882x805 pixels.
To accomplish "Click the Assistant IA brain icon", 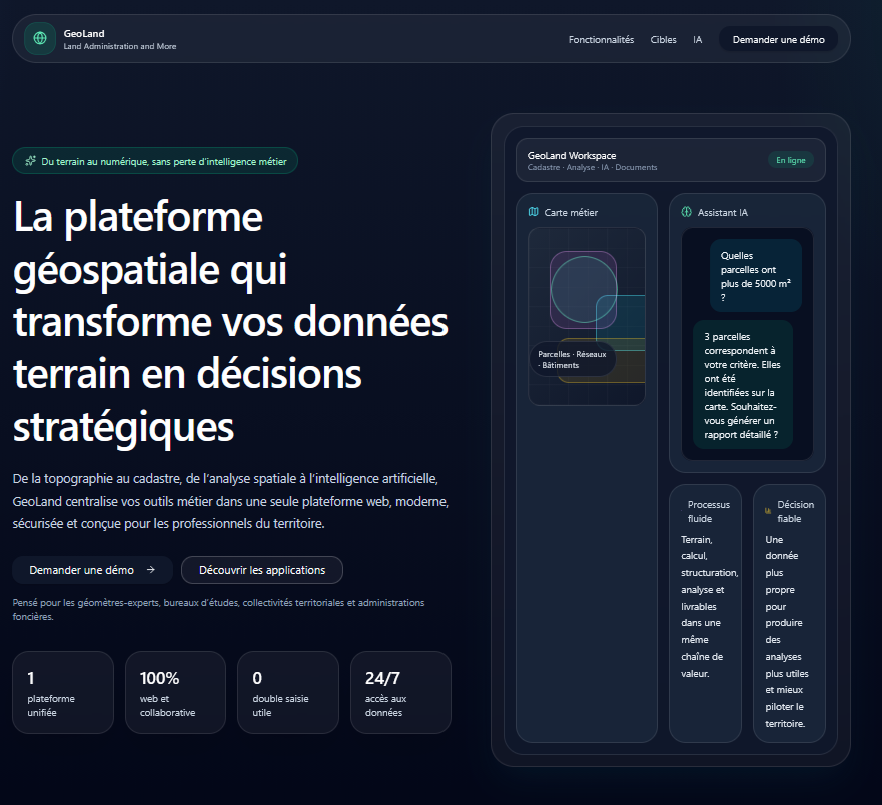I will [686, 212].
